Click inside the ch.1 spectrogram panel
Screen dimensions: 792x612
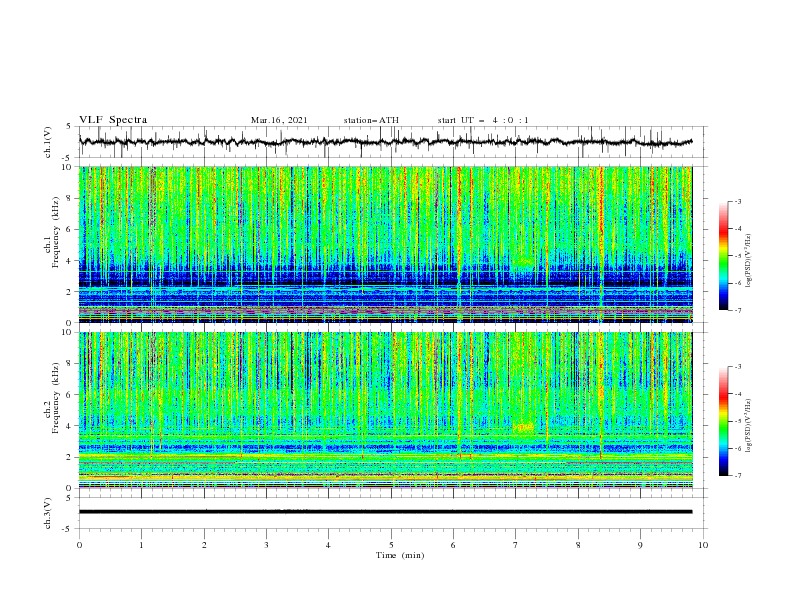(x=385, y=244)
